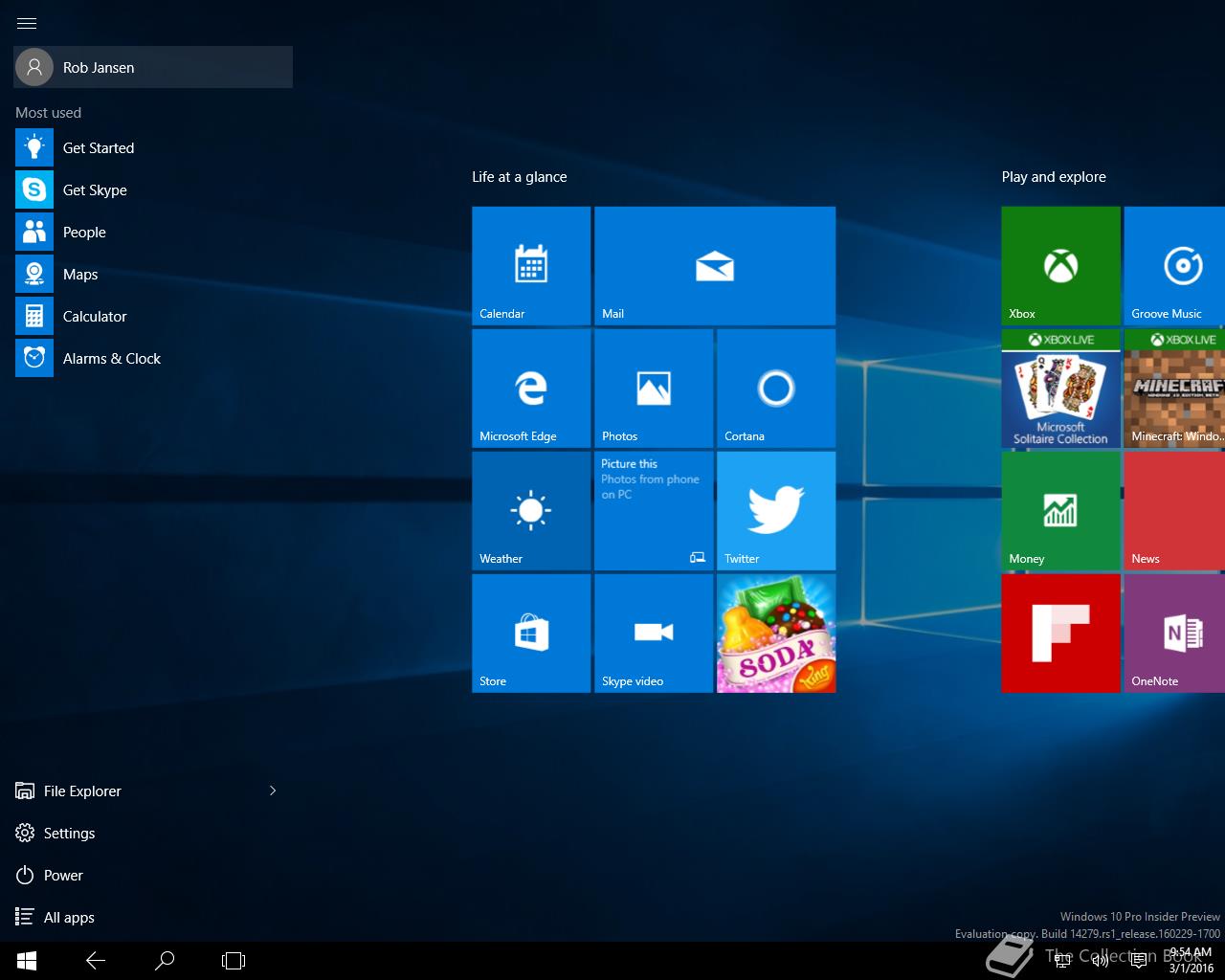The height and width of the screenshot is (980, 1225).
Task: Launch Microsoft Solitaire Collection tile
Action: (1060, 389)
